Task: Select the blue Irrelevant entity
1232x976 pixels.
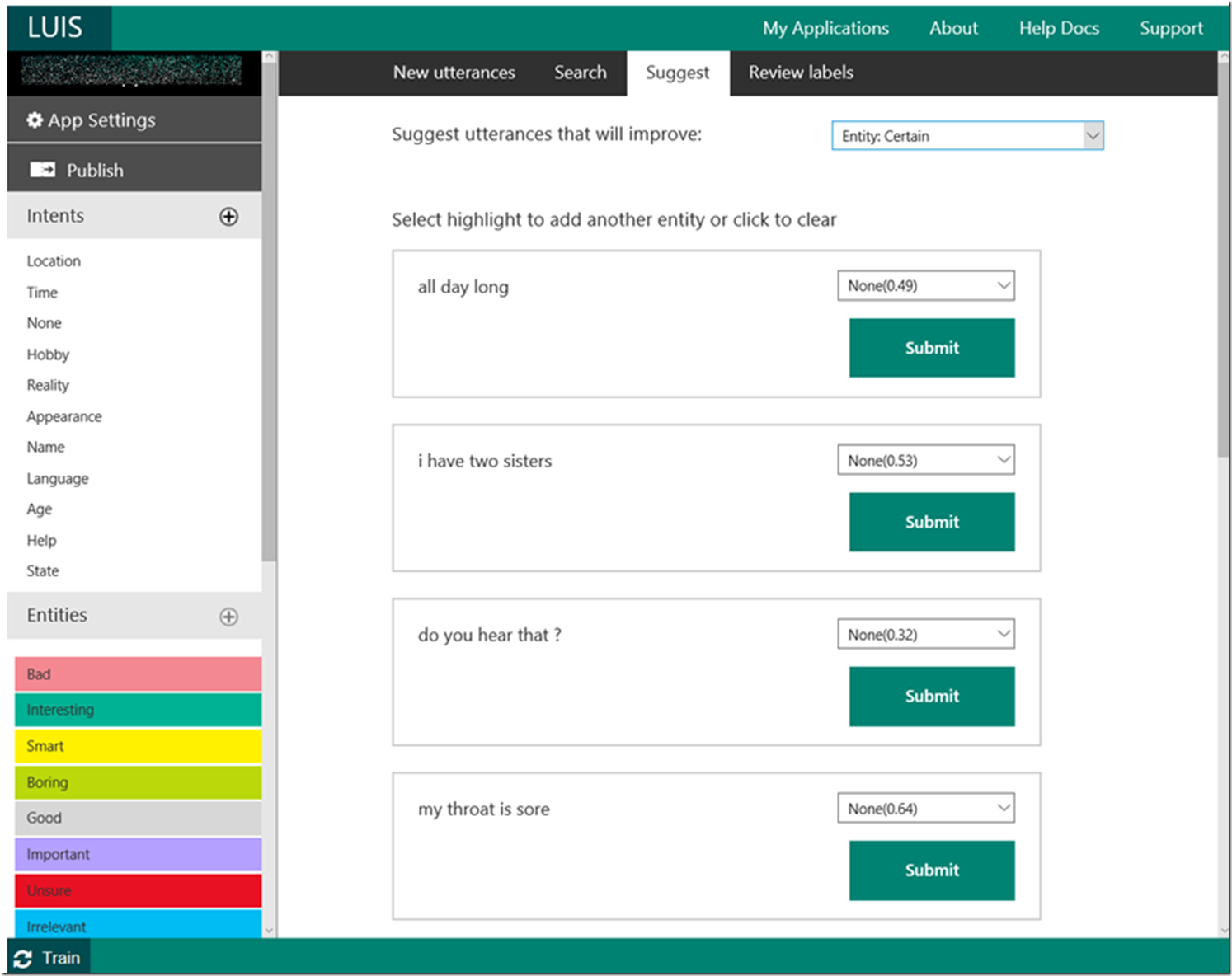Action: [138, 925]
